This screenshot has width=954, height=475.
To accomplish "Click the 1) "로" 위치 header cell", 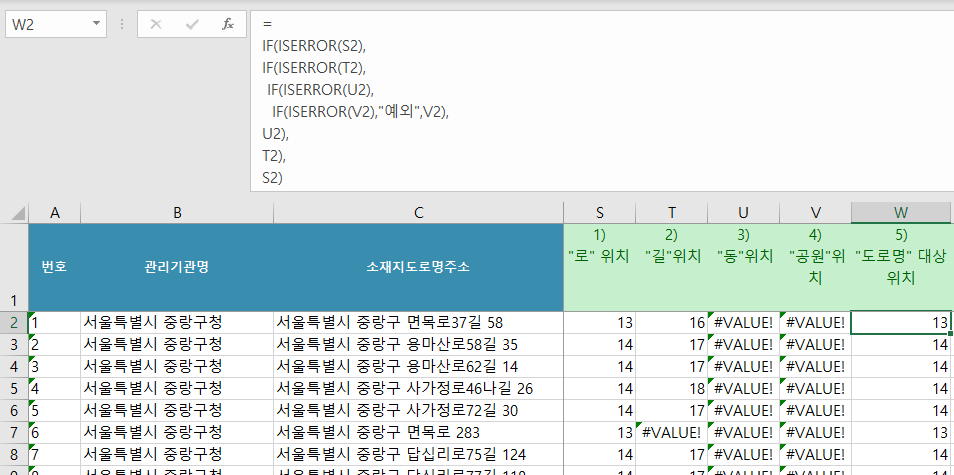I will [600, 268].
